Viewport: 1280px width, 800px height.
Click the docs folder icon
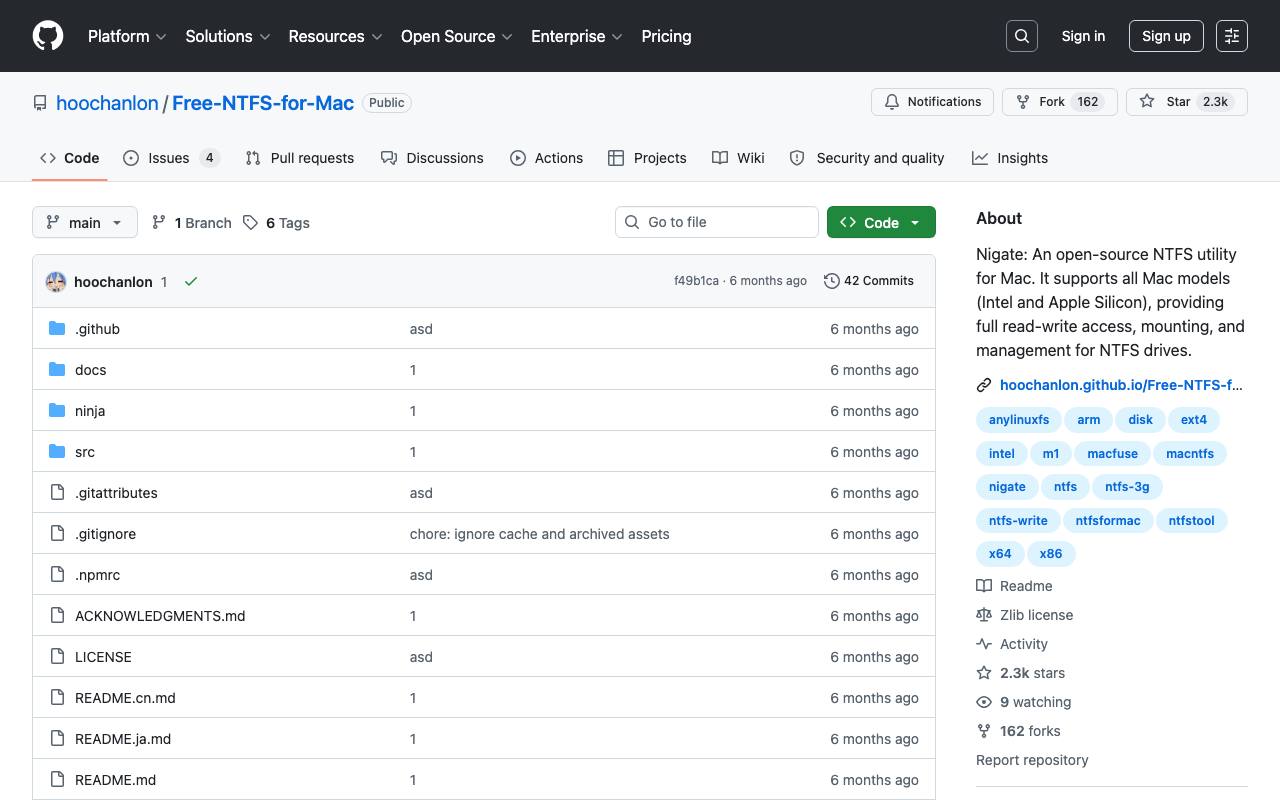(x=57, y=370)
